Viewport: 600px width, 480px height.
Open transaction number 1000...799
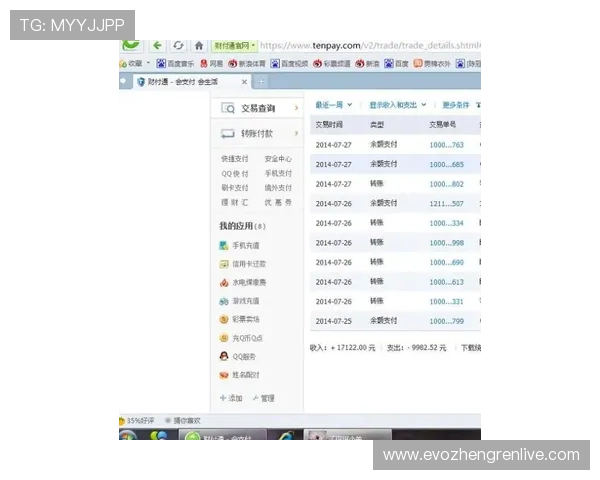pyautogui.click(x=446, y=321)
